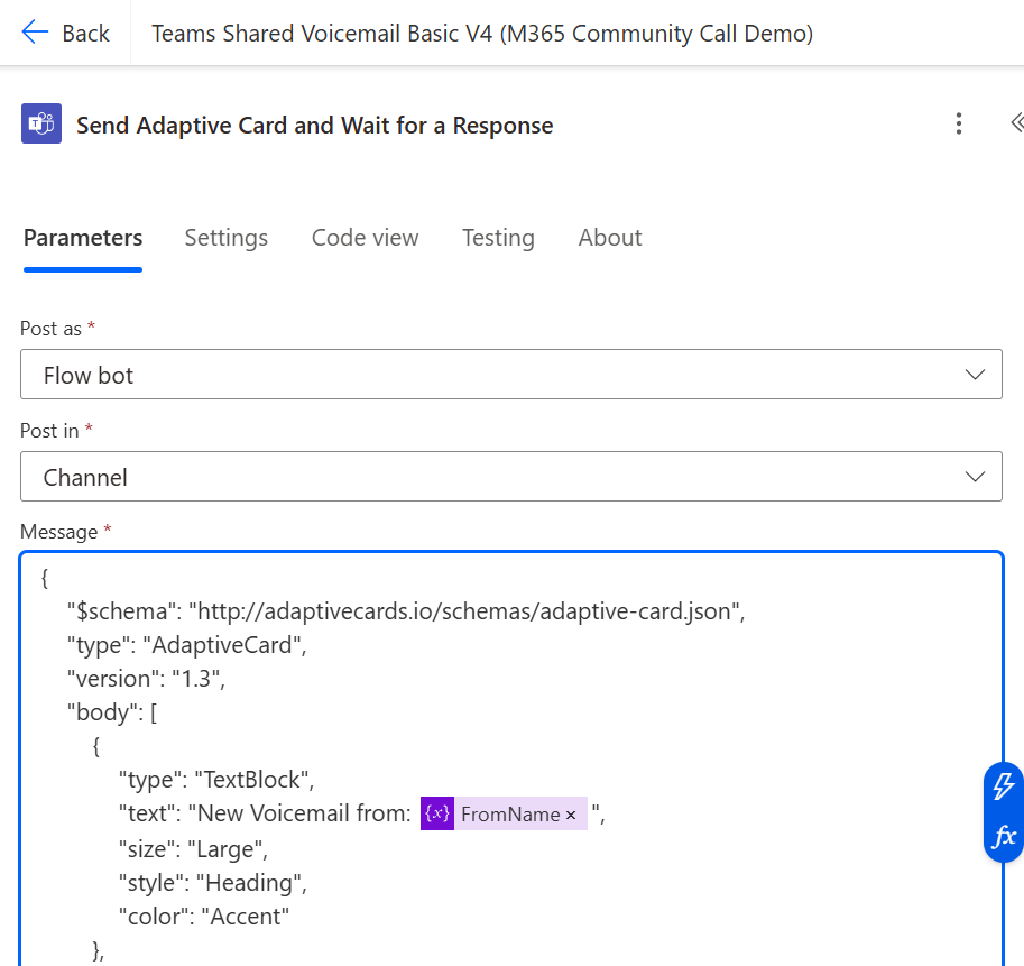
Task: Collapse the panel using the double-chevron icon
Action: [x=1015, y=122]
